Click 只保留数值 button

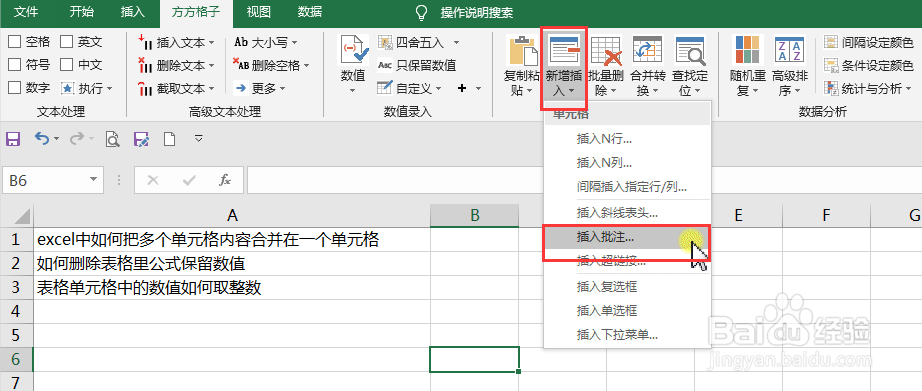pyautogui.click(x=417, y=65)
